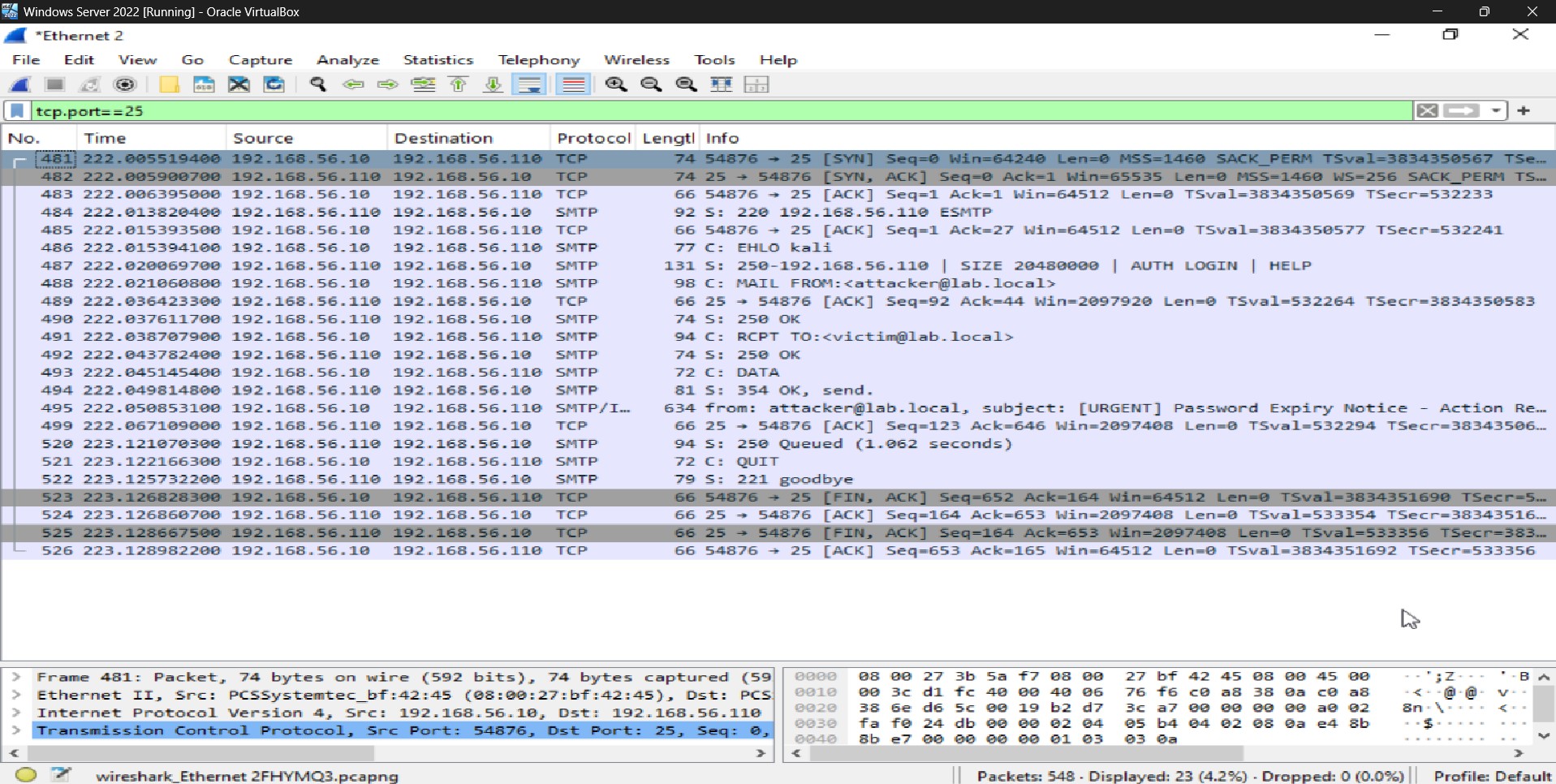Expand Internet Protocol Version 4 row
Viewport: 1556px width, 784px height.
coord(15,713)
